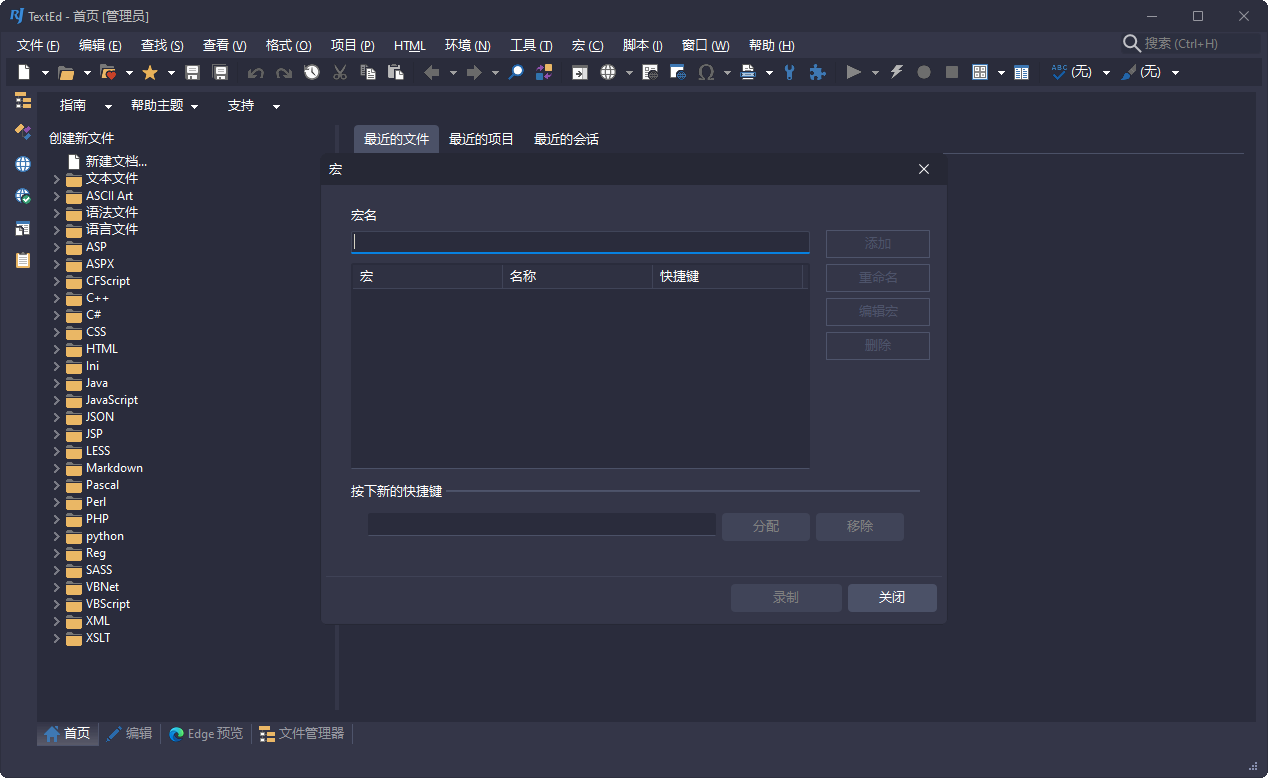
Task: Switch to the 文件管理器 bottom tab
Action: pos(302,734)
